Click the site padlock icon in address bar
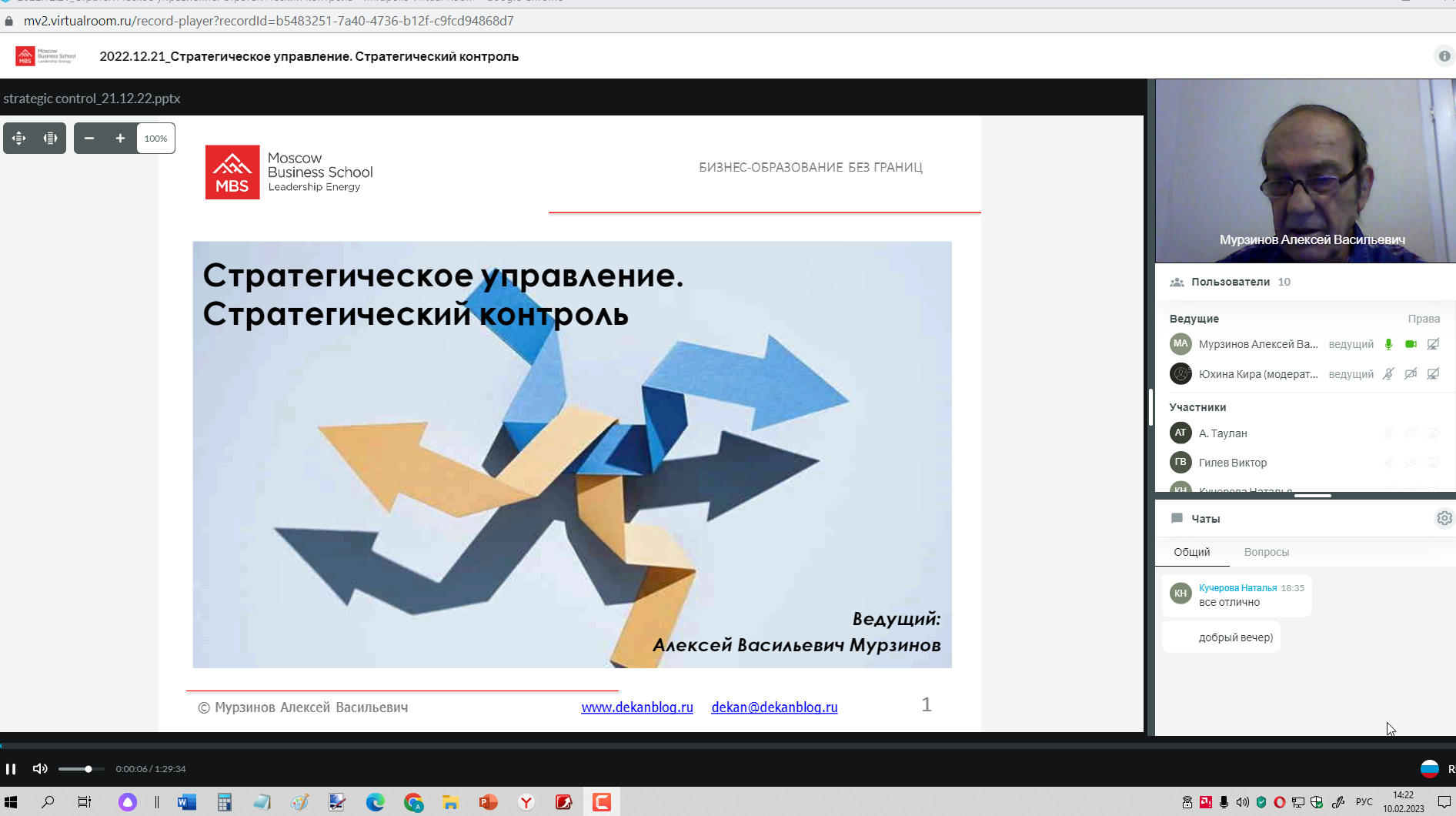1456x816 pixels. coord(9,21)
